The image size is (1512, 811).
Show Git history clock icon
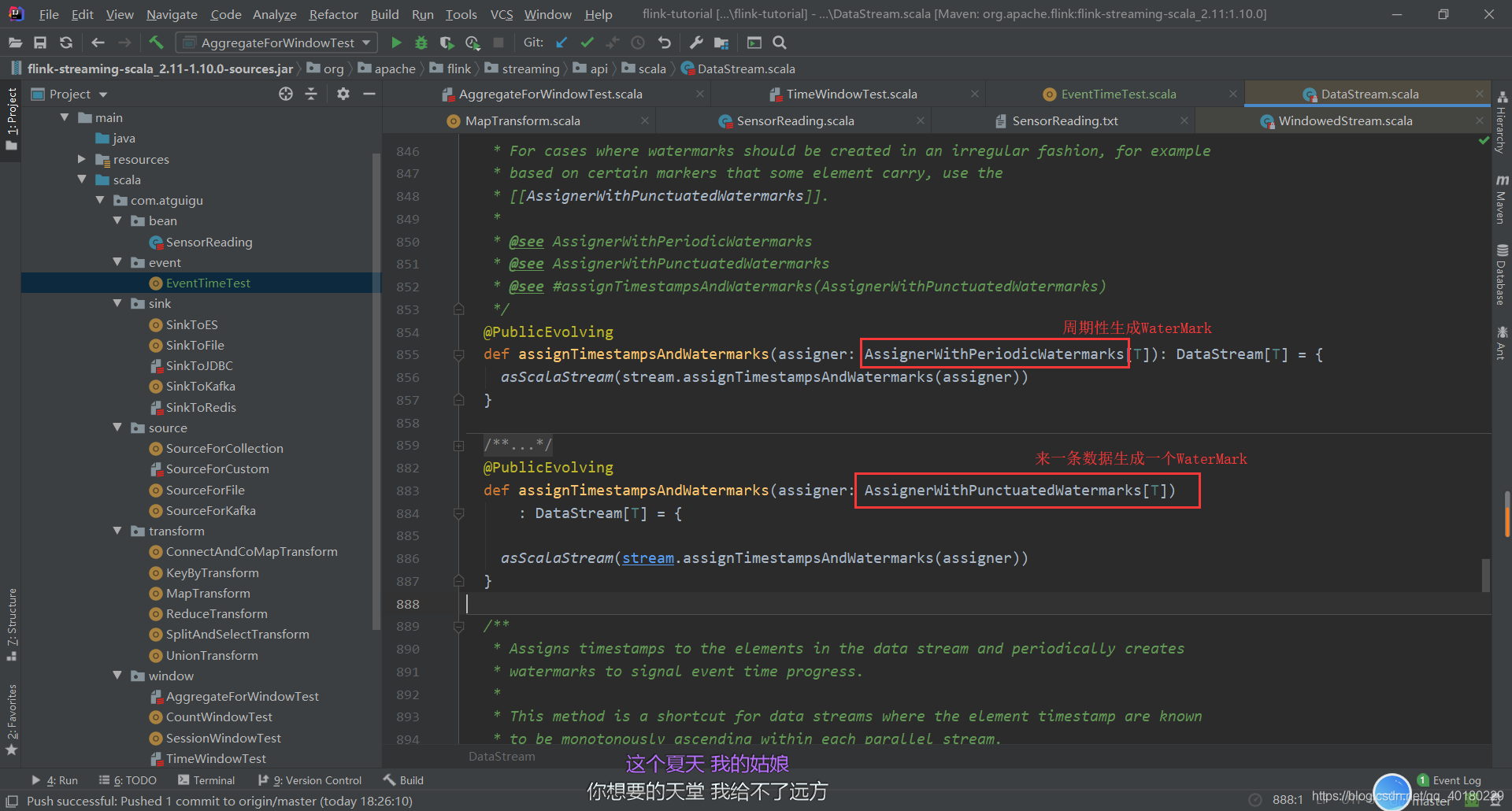pyautogui.click(x=638, y=43)
